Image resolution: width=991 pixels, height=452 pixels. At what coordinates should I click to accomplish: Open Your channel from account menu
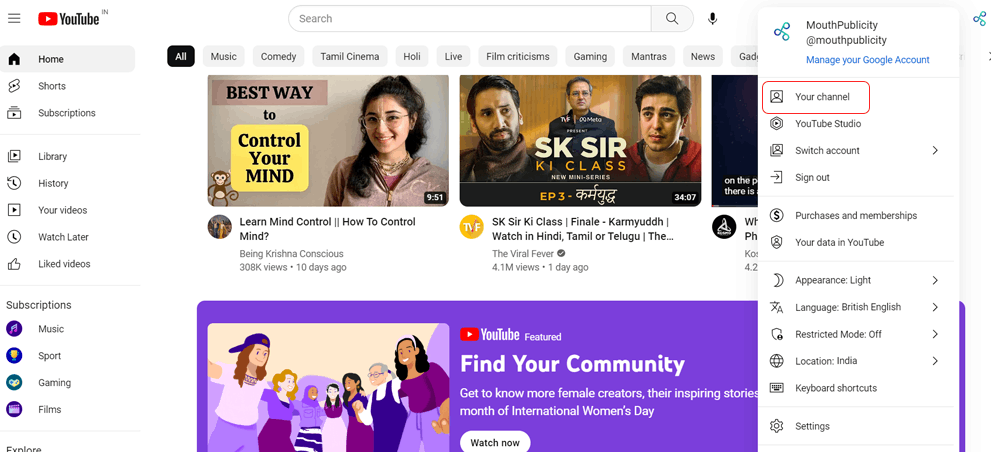coord(815,97)
